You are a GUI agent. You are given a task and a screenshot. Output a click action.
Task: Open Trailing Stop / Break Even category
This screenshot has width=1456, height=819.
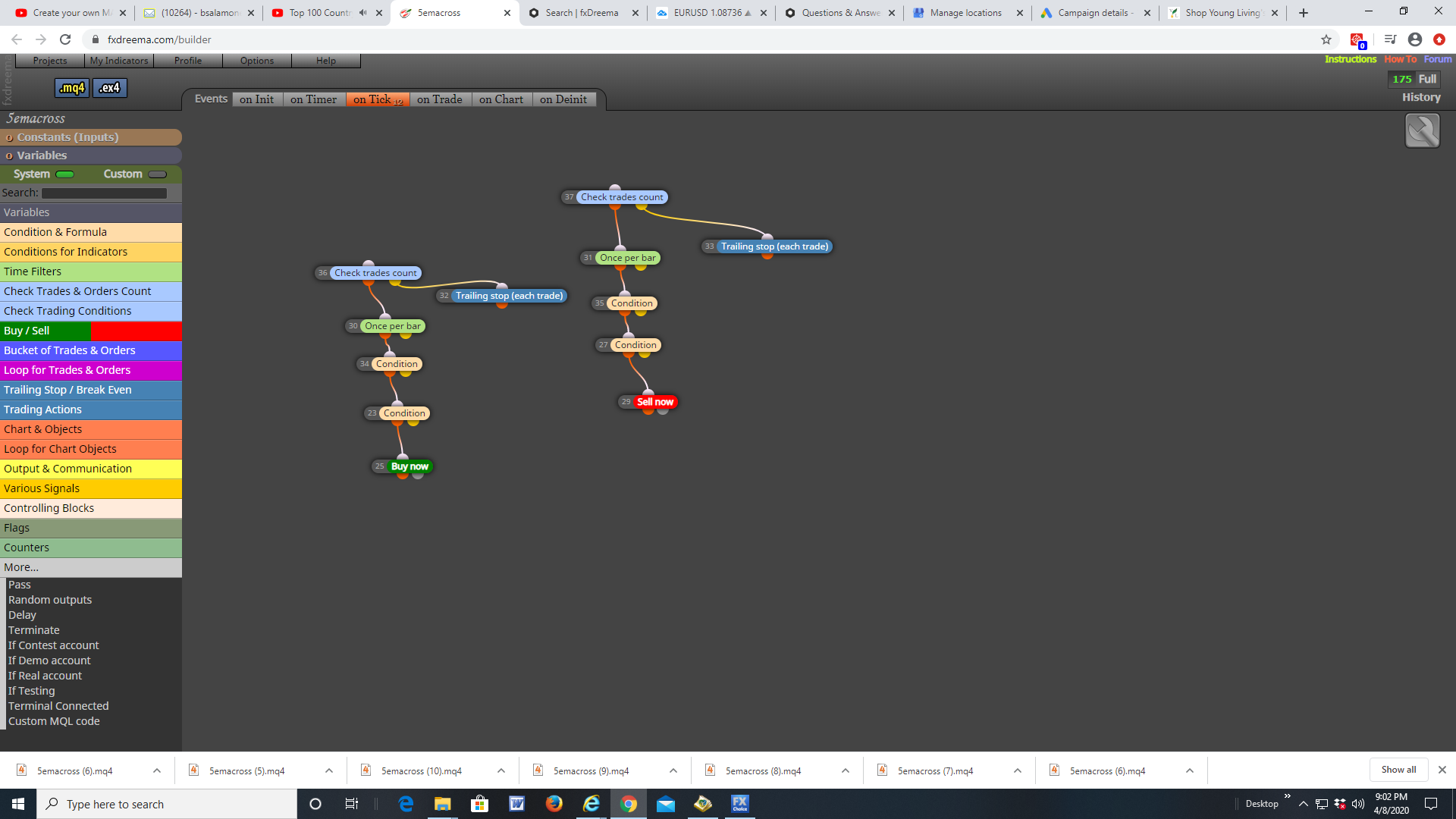pos(91,390)
